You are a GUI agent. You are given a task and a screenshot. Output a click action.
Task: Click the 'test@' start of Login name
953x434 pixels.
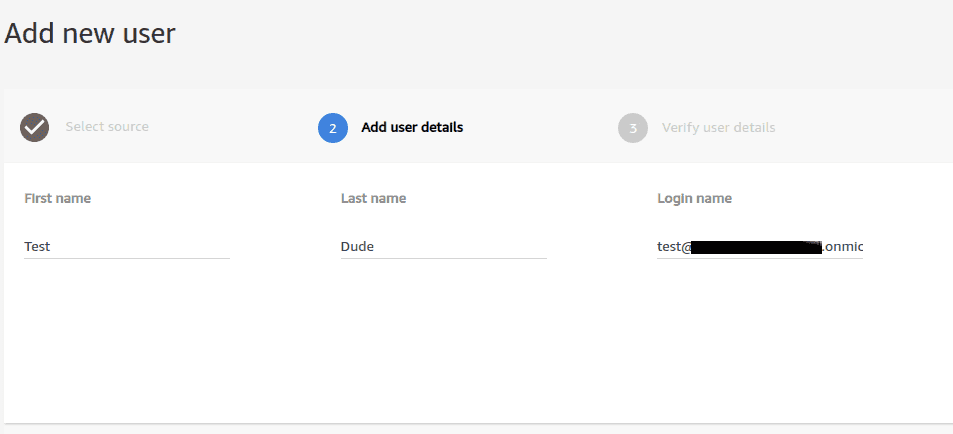coord(674,247)
